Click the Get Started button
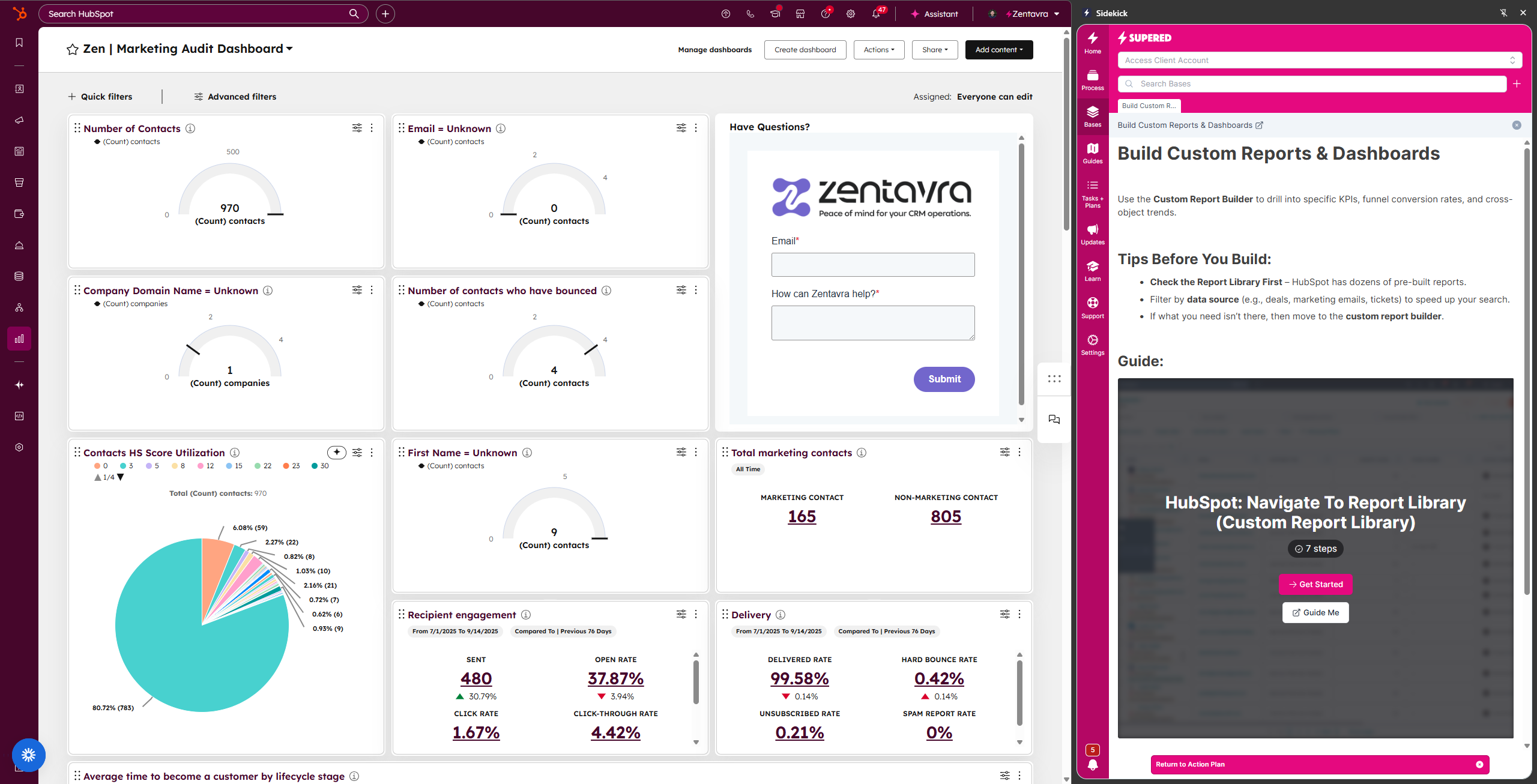The image size is (1537, 784). coord(1315,584)
